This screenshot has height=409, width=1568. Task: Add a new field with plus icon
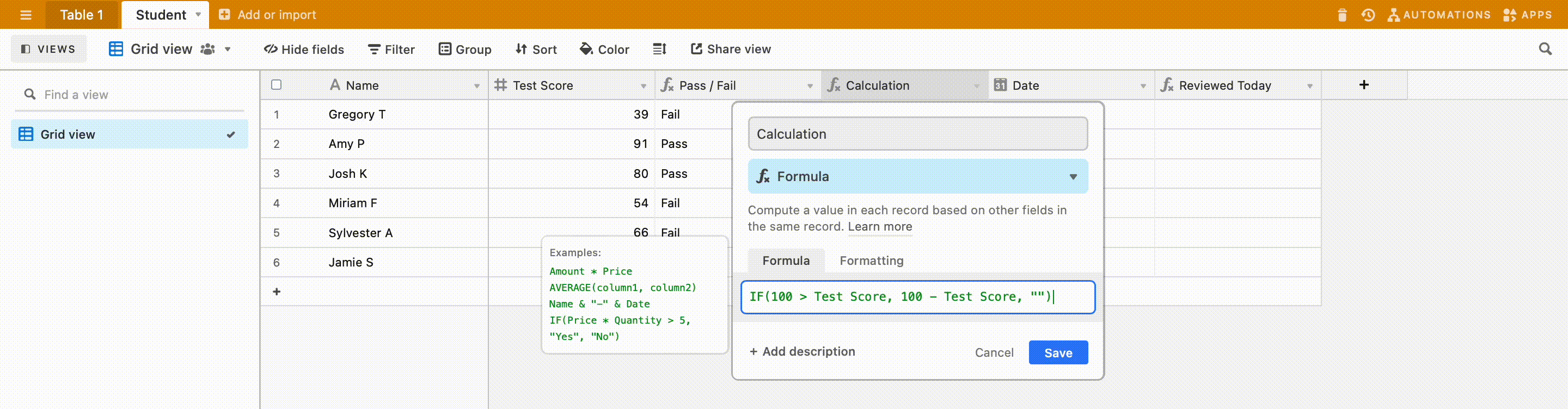point(1363,85)
